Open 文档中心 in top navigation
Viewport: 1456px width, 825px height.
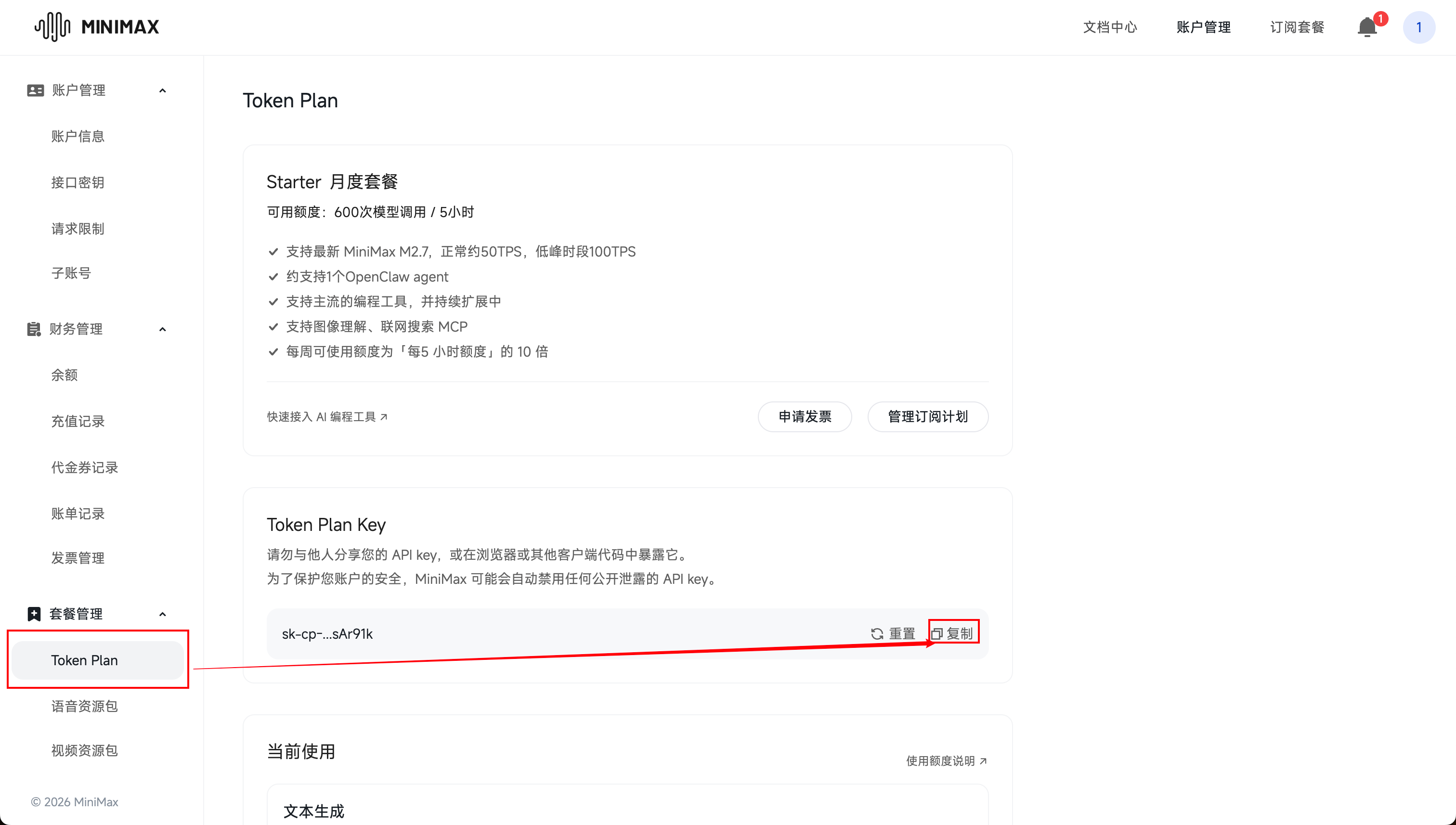(1110, 27)
